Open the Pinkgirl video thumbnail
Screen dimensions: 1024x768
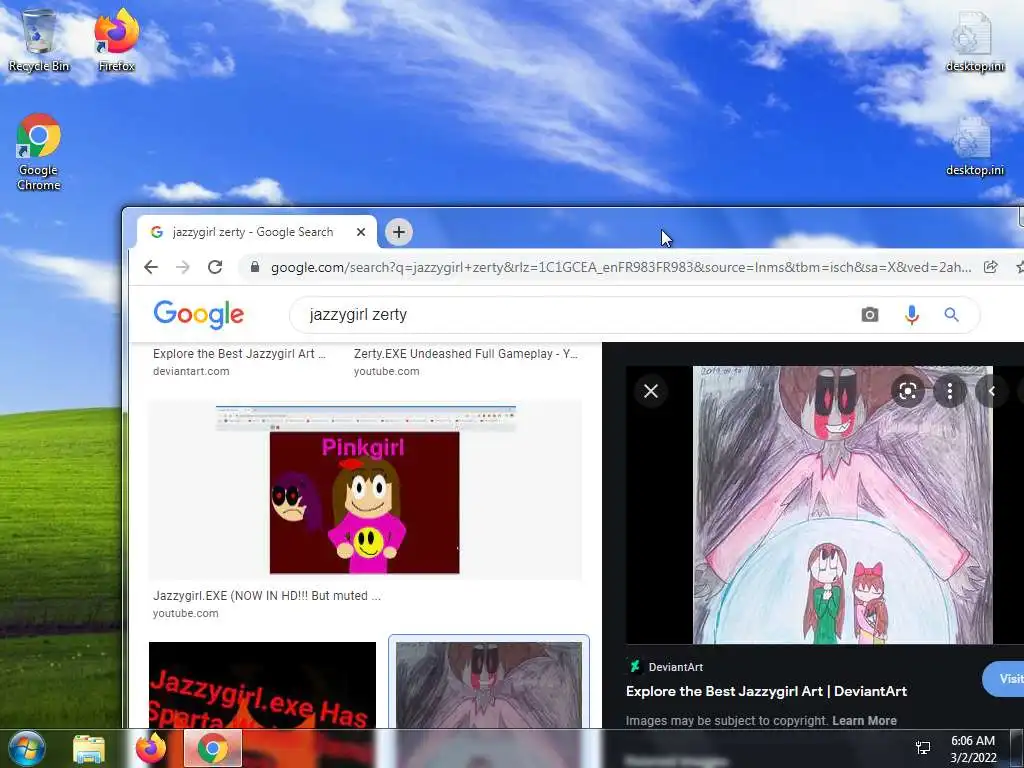pyautogui.click(x=364, y=490)
